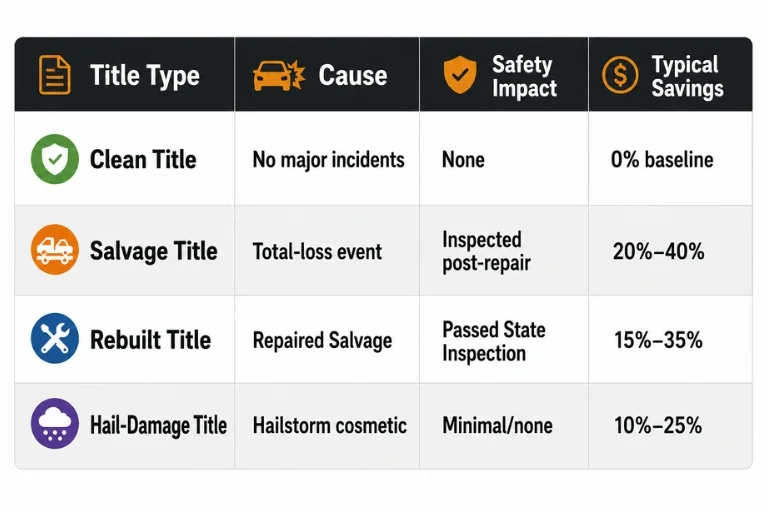Click the 0% baseline savings cell
Viewport: 768px width, 512px height.
pos(662,160)
